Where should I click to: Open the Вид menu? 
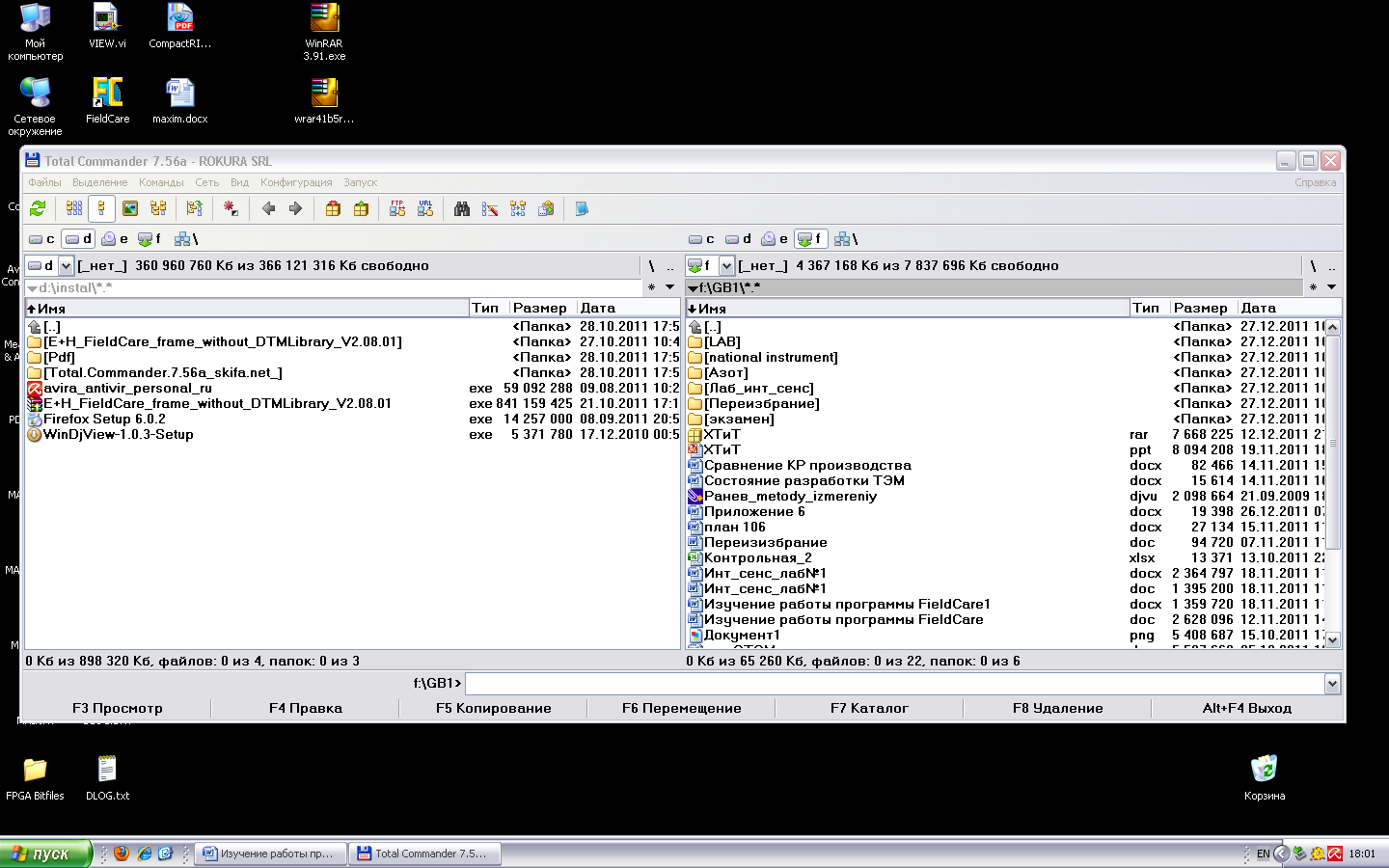(240, 182)
